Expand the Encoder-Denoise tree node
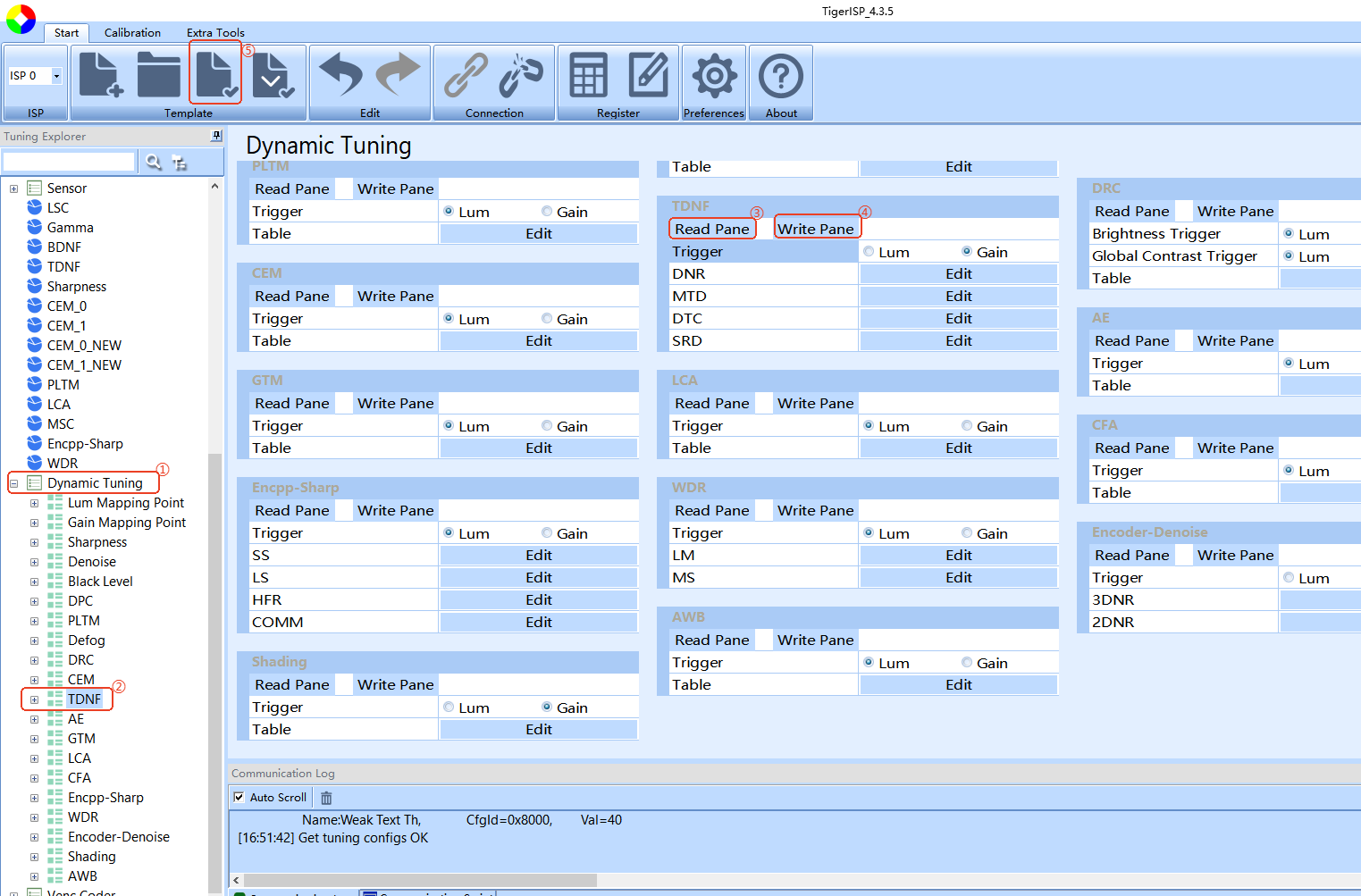This screenshot has width=1361, height=896. click(34, 837)
